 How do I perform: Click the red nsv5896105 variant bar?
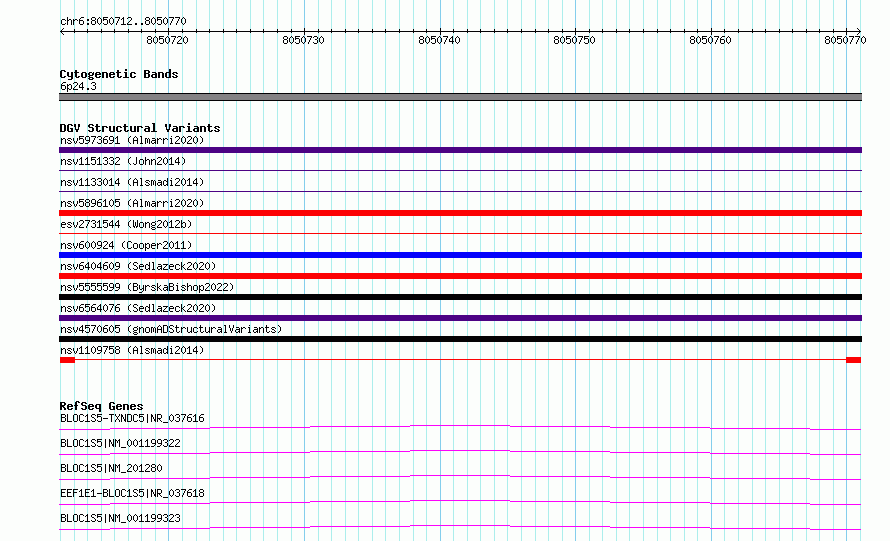(460, 213)
